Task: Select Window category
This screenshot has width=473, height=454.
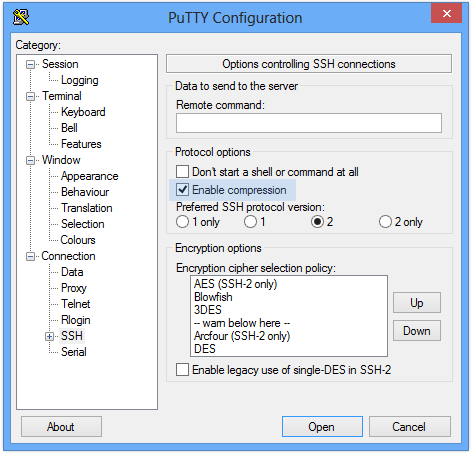Action: (61, 160)
